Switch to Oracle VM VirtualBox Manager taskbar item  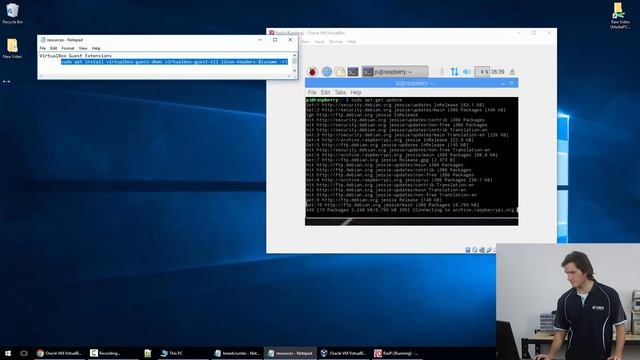[x=344, y=353]
